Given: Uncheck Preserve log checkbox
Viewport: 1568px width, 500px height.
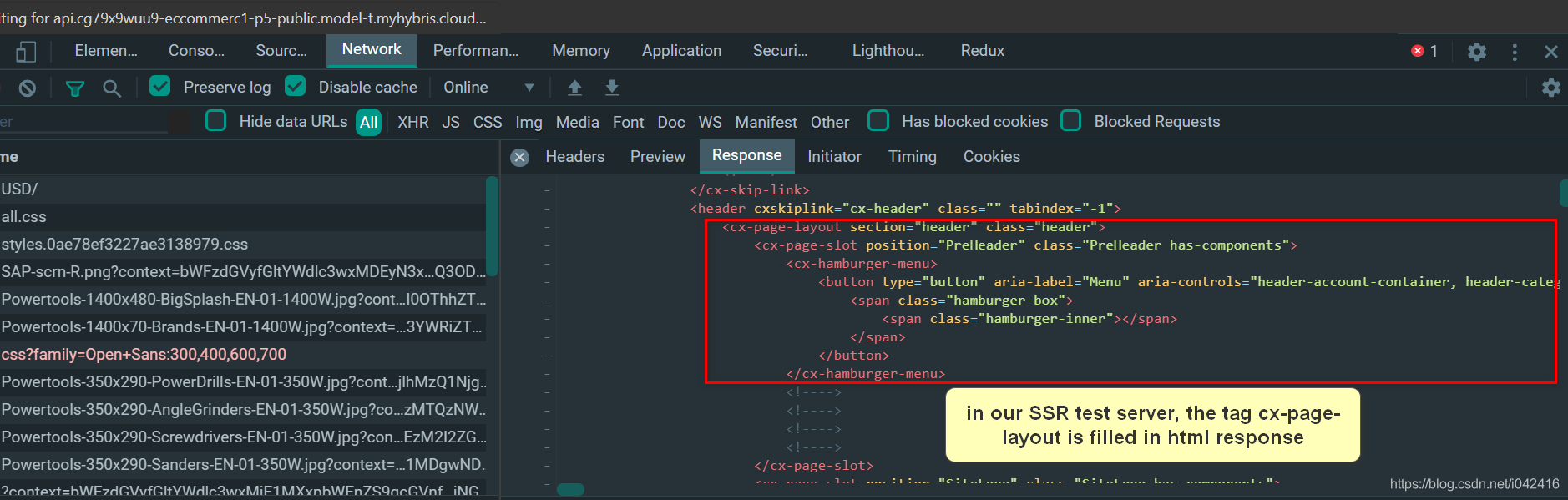Looking at the screenshot, I should tap(160, 86).
